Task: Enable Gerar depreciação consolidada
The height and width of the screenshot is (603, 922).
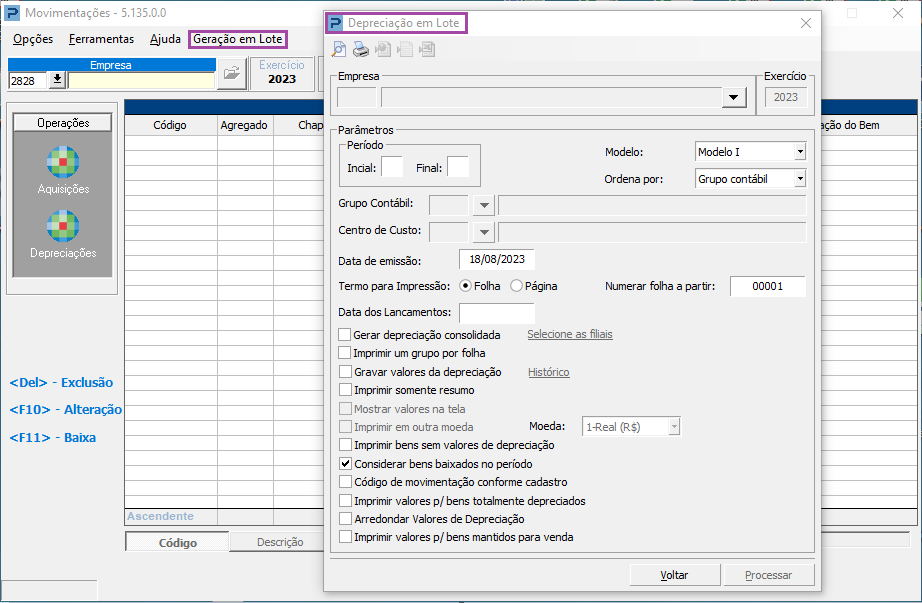Action: click(345, 335)
